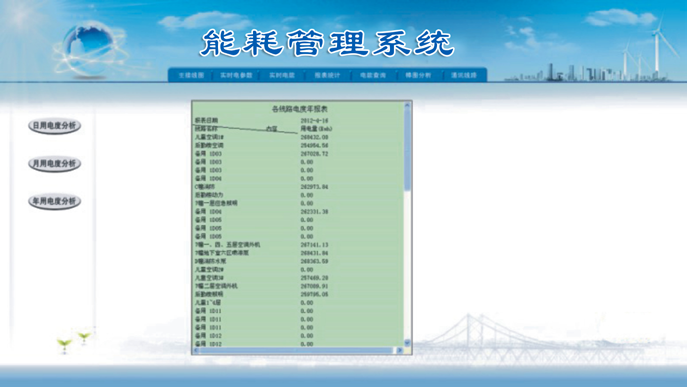
Task: Click the 7幢地下室六区喷淋泵 row name
Action: [x=222, y=253]
